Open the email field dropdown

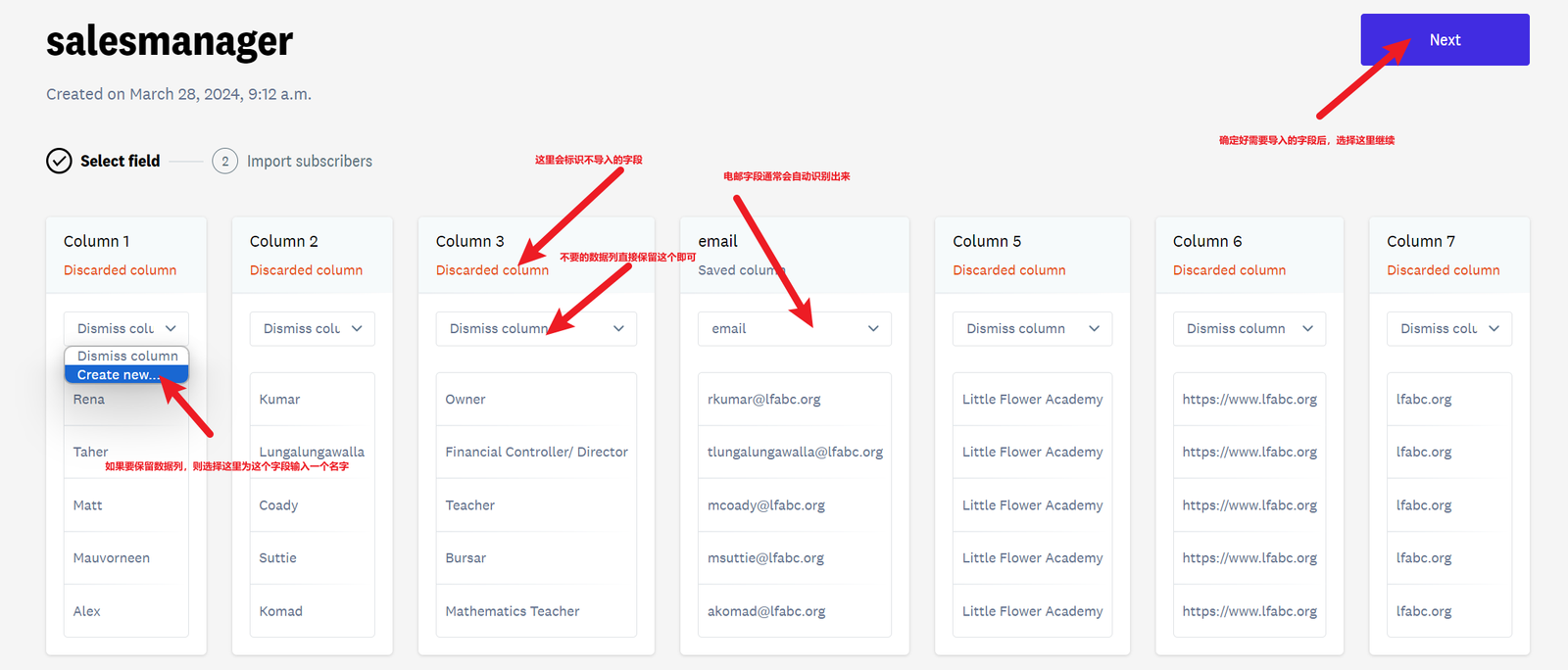pyautogui.click(x=795, y=329)
